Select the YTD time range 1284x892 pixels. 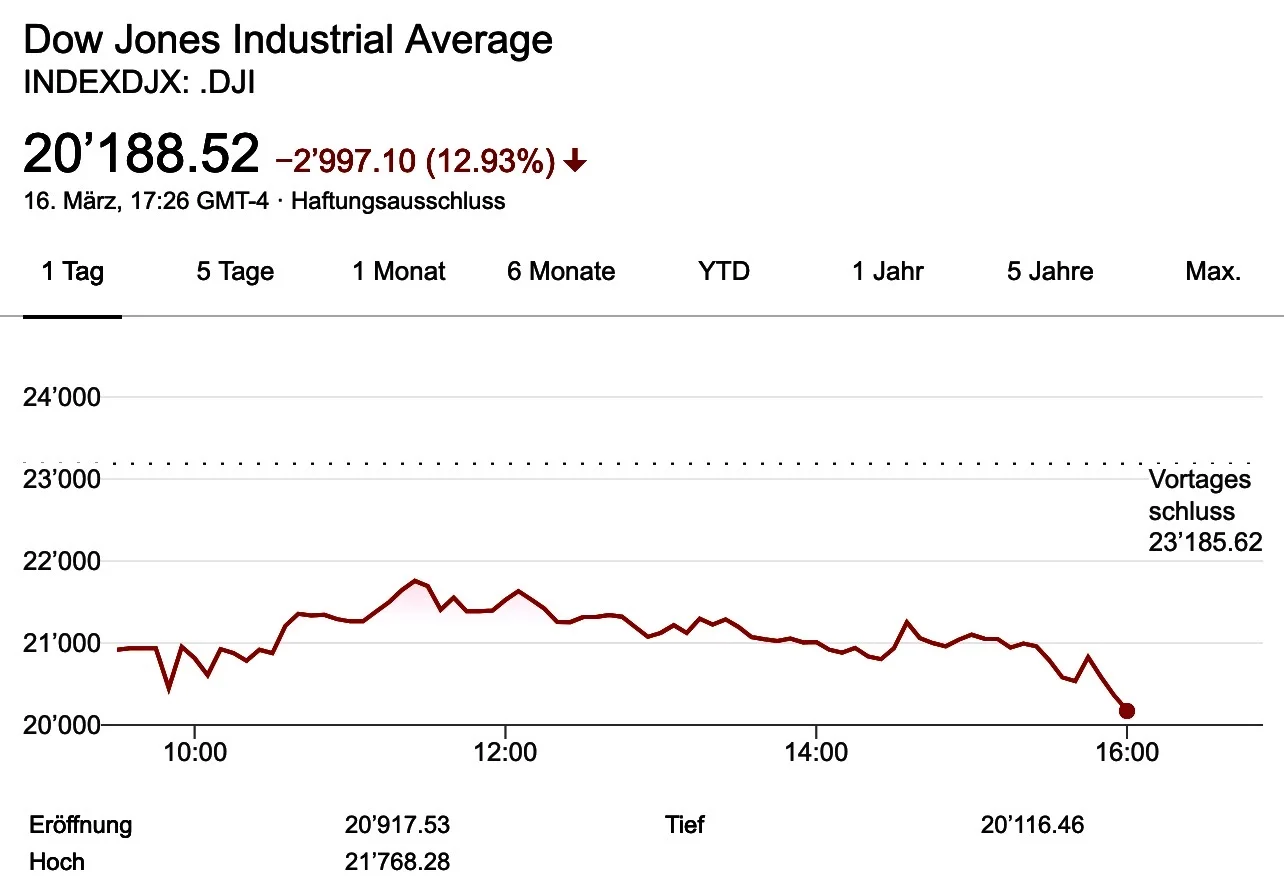[x=724, y=271]
